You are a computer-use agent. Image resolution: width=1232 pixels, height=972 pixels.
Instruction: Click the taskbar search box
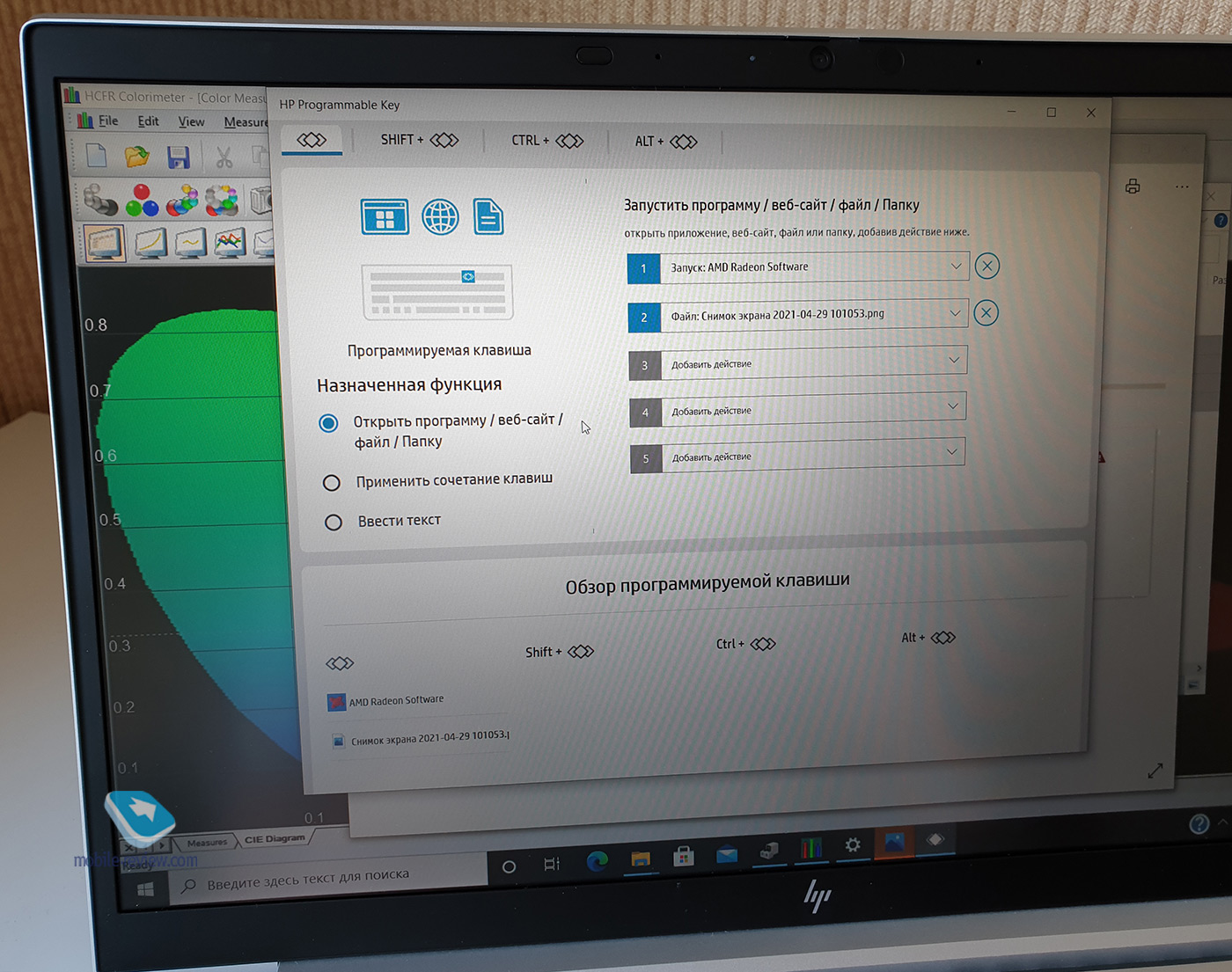coord(327,878)
